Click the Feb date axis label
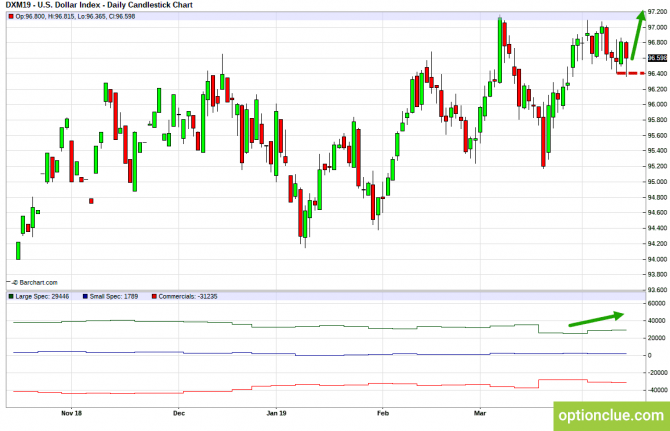This screenshot has width=670, height=431. 383,413
